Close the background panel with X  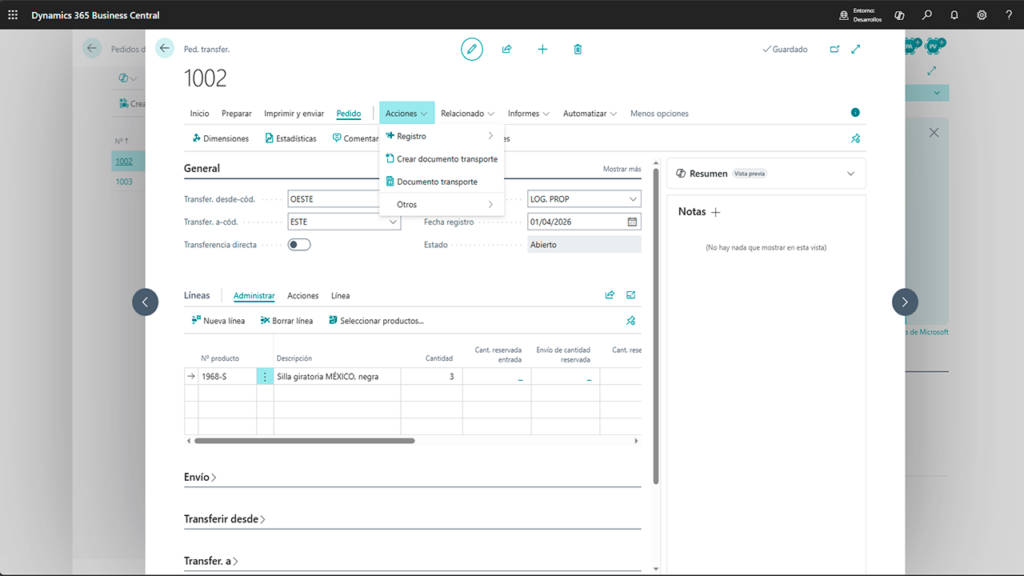pos(934,133)
